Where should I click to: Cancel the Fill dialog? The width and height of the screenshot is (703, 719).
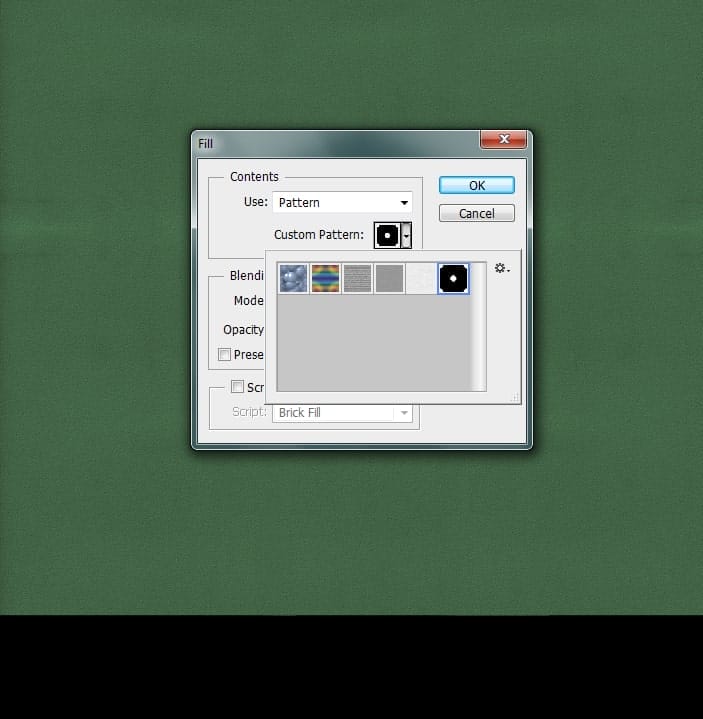point(477,213)
